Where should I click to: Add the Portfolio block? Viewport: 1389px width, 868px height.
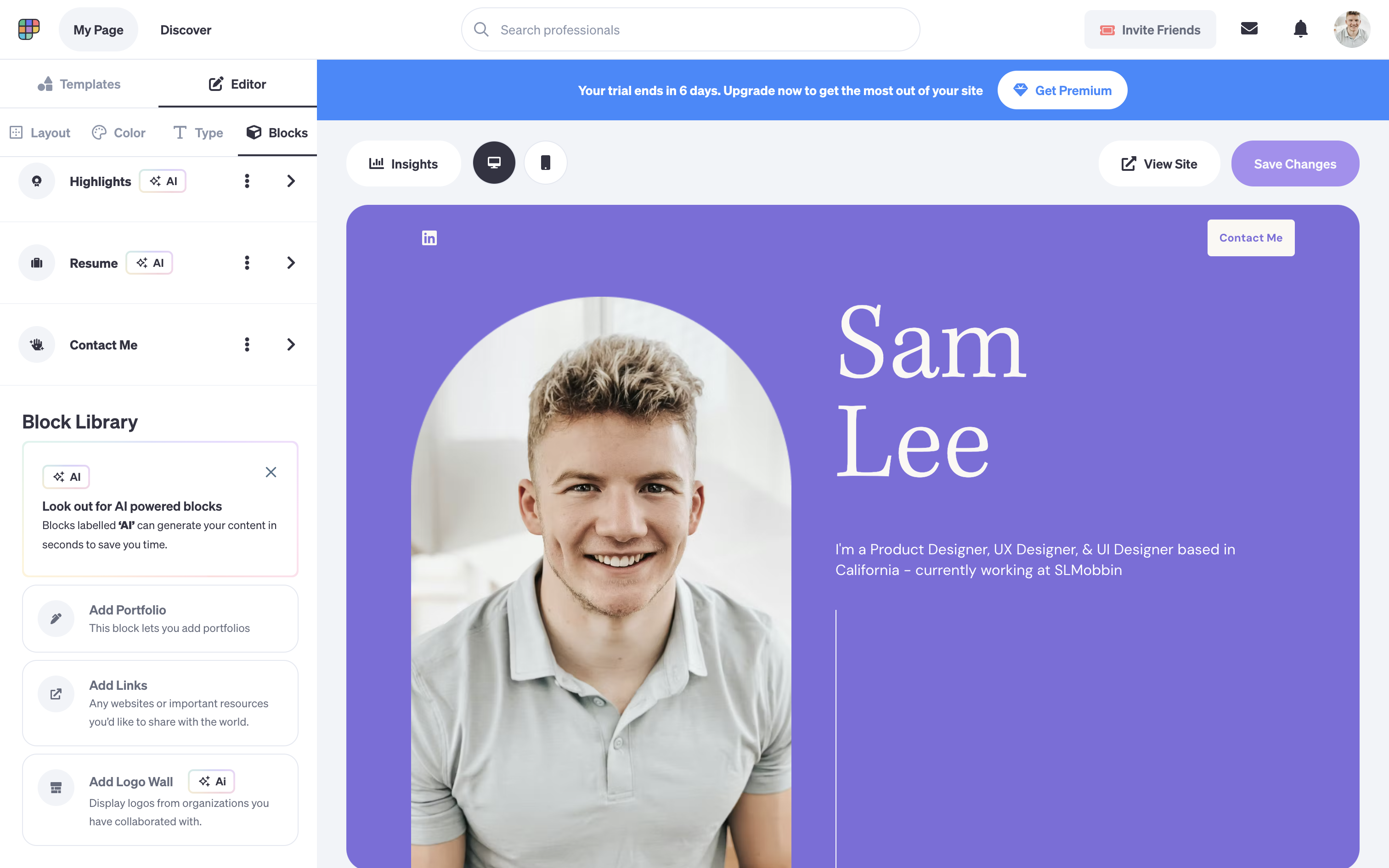pyautogui.click(x=160, y=618)
